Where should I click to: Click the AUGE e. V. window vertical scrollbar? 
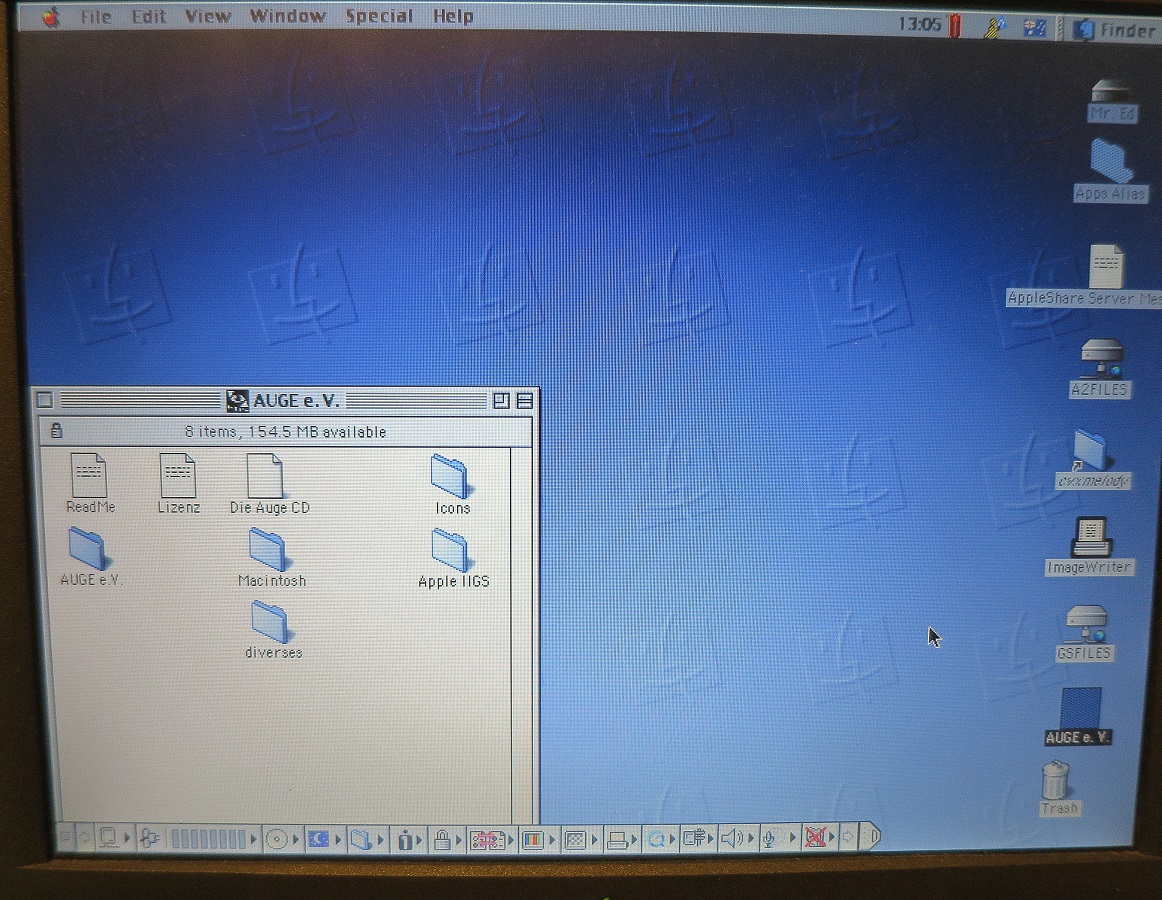[x=522, y=634]
